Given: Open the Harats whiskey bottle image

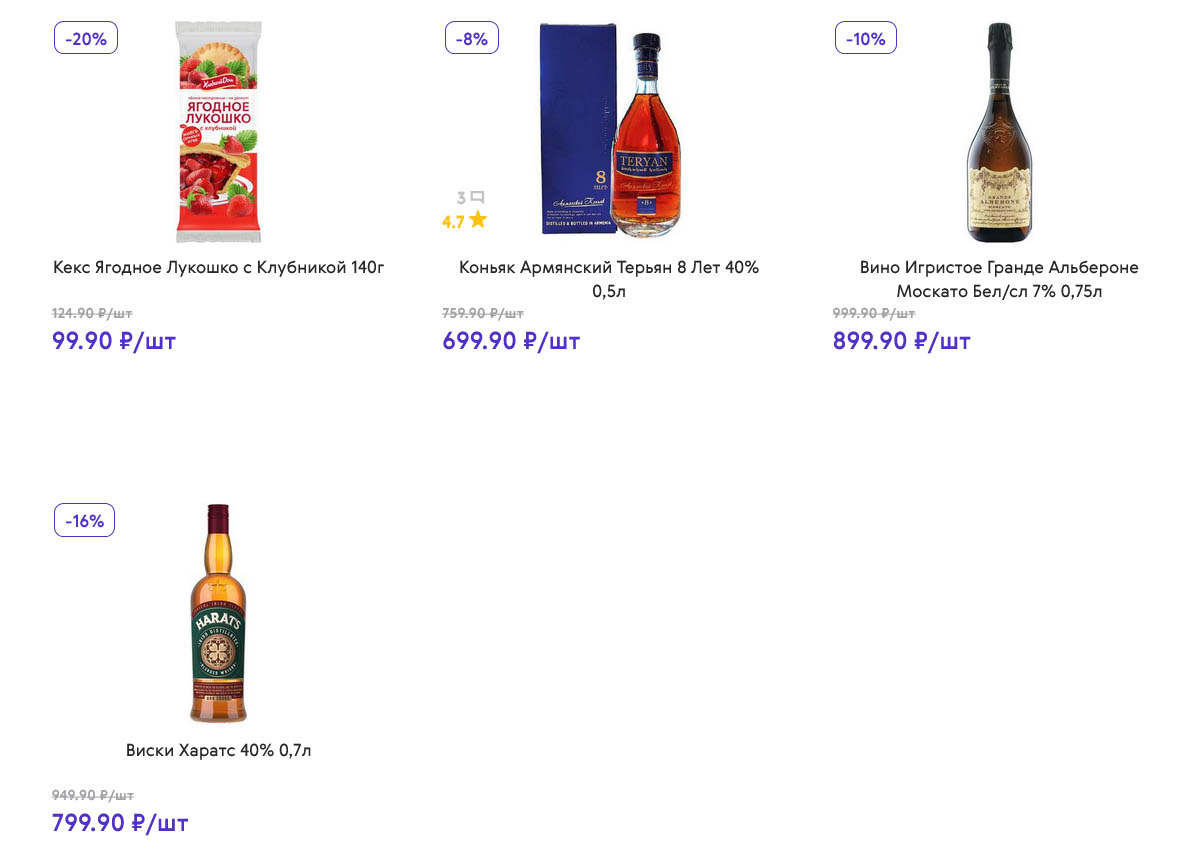Looking at the screenshot, I should pyautogui.click(x=218, y=613).
